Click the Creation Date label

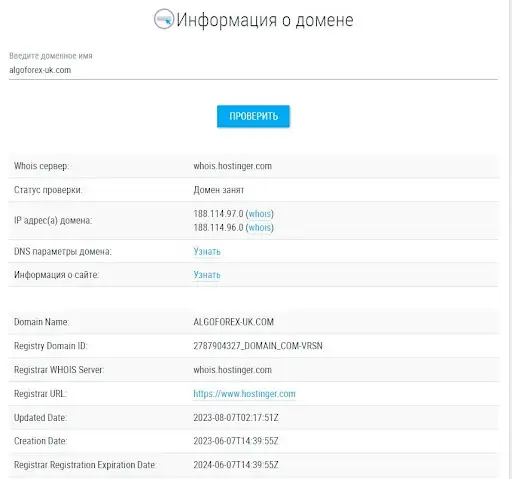click(x=40, y=441)
